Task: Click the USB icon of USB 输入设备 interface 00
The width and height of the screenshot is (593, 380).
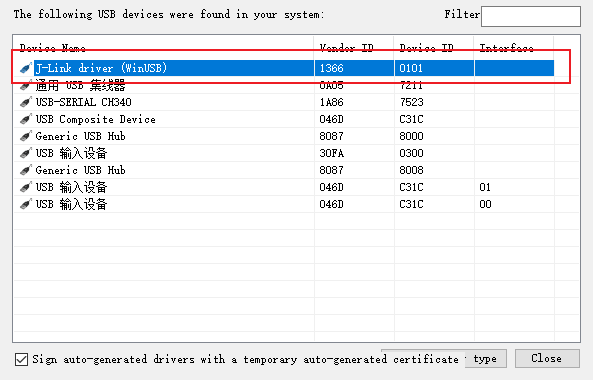Action: (x=26, y=204)
